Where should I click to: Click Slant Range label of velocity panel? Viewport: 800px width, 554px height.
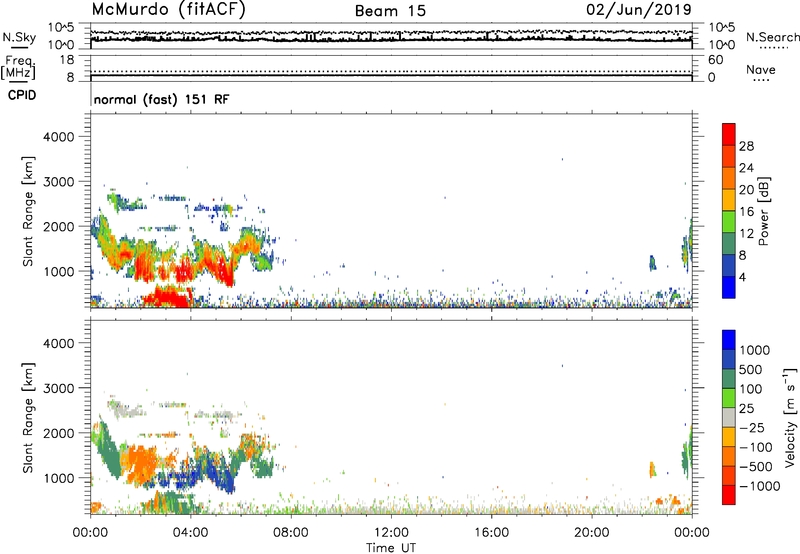28,417
